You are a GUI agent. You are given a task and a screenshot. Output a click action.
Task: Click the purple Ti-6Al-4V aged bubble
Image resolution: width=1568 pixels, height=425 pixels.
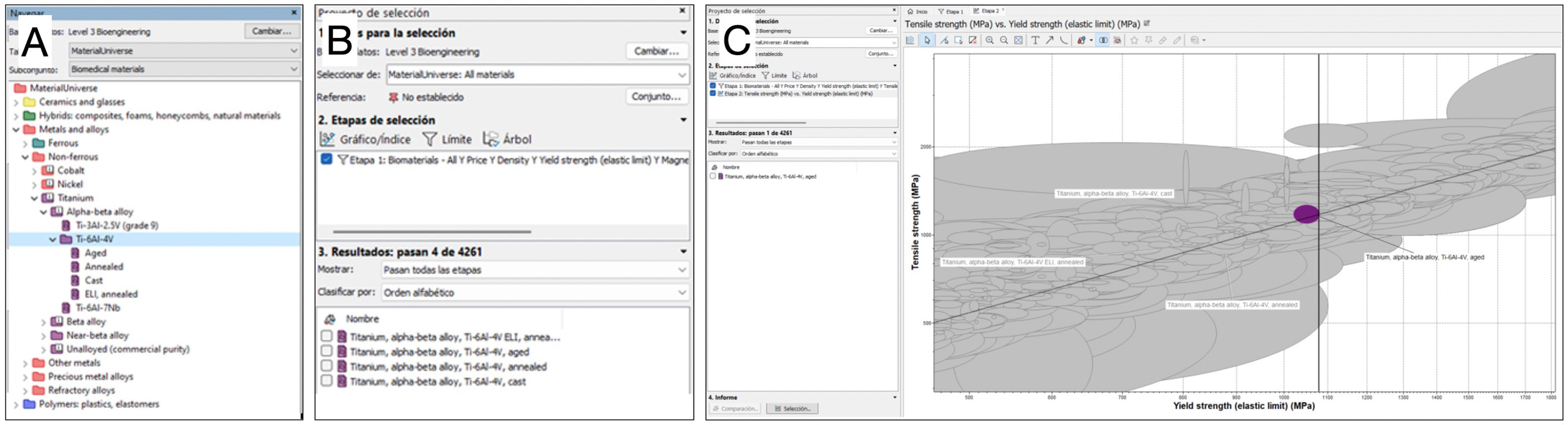(1306, 213)
